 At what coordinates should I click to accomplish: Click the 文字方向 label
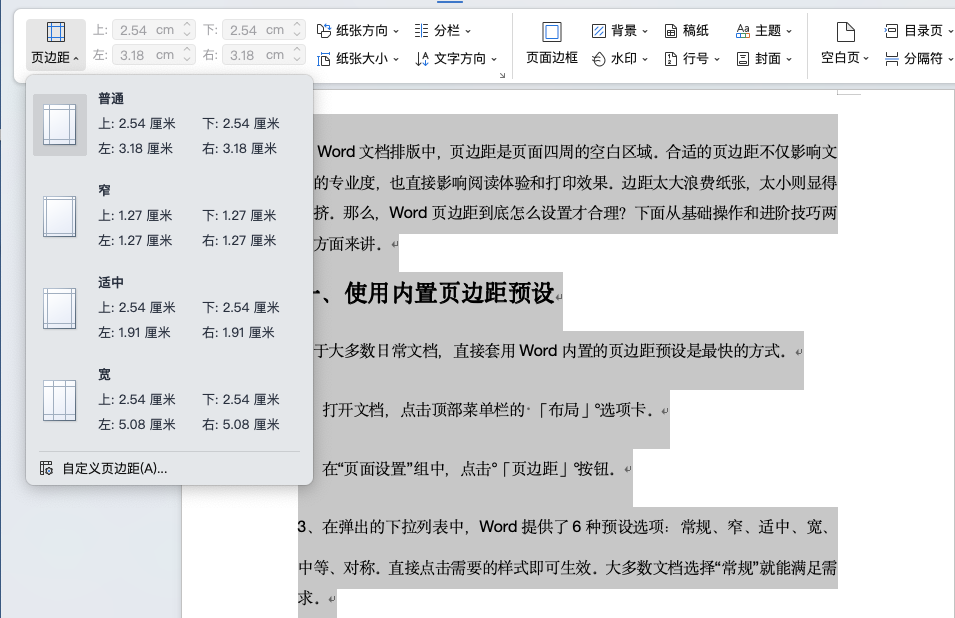coord(460,58)
